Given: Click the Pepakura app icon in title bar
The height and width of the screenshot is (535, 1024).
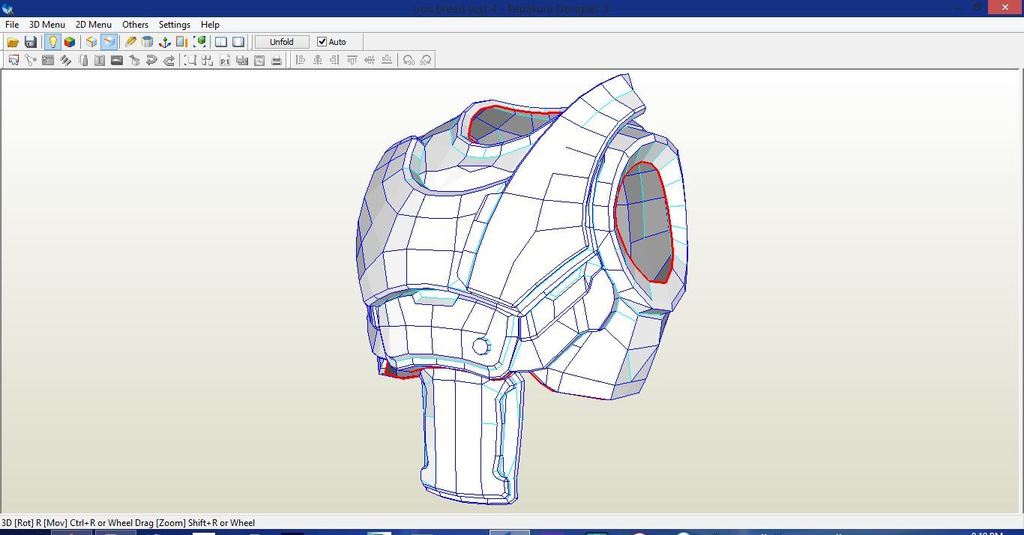Looking at the screenshot, I should coord(9,8).
